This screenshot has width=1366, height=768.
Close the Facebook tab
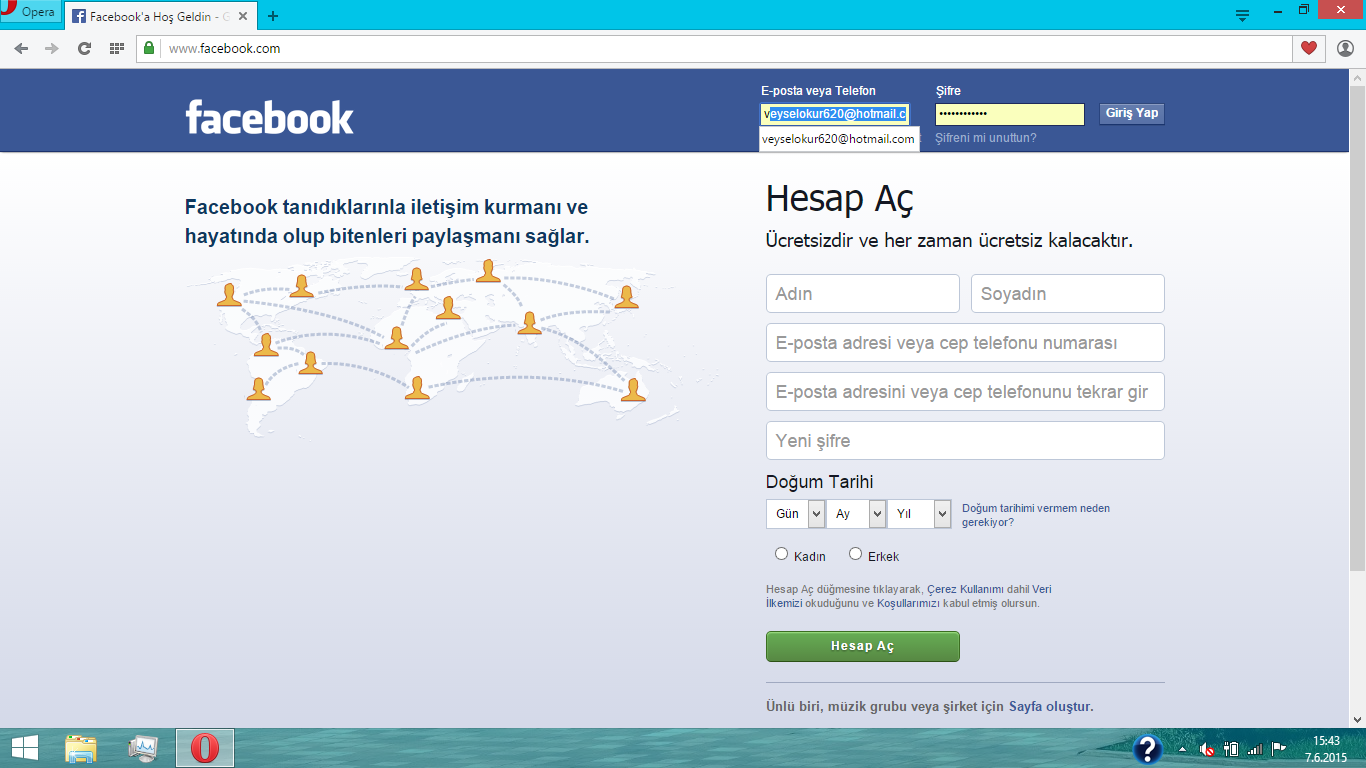coord(243,16)
